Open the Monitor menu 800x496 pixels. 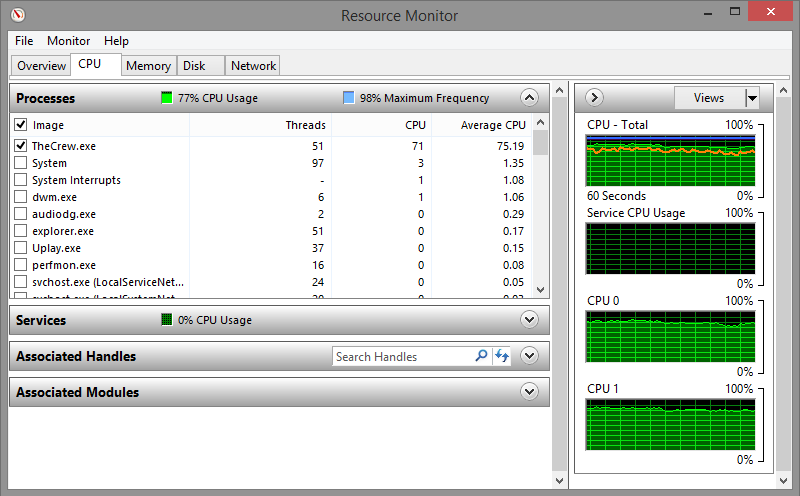pyautogui.click(x=68, y=41)
